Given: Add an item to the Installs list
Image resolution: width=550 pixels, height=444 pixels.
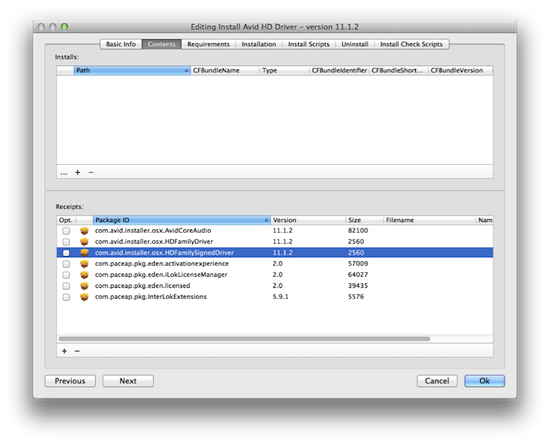Looking at the screenshot, I should [78, 172].
